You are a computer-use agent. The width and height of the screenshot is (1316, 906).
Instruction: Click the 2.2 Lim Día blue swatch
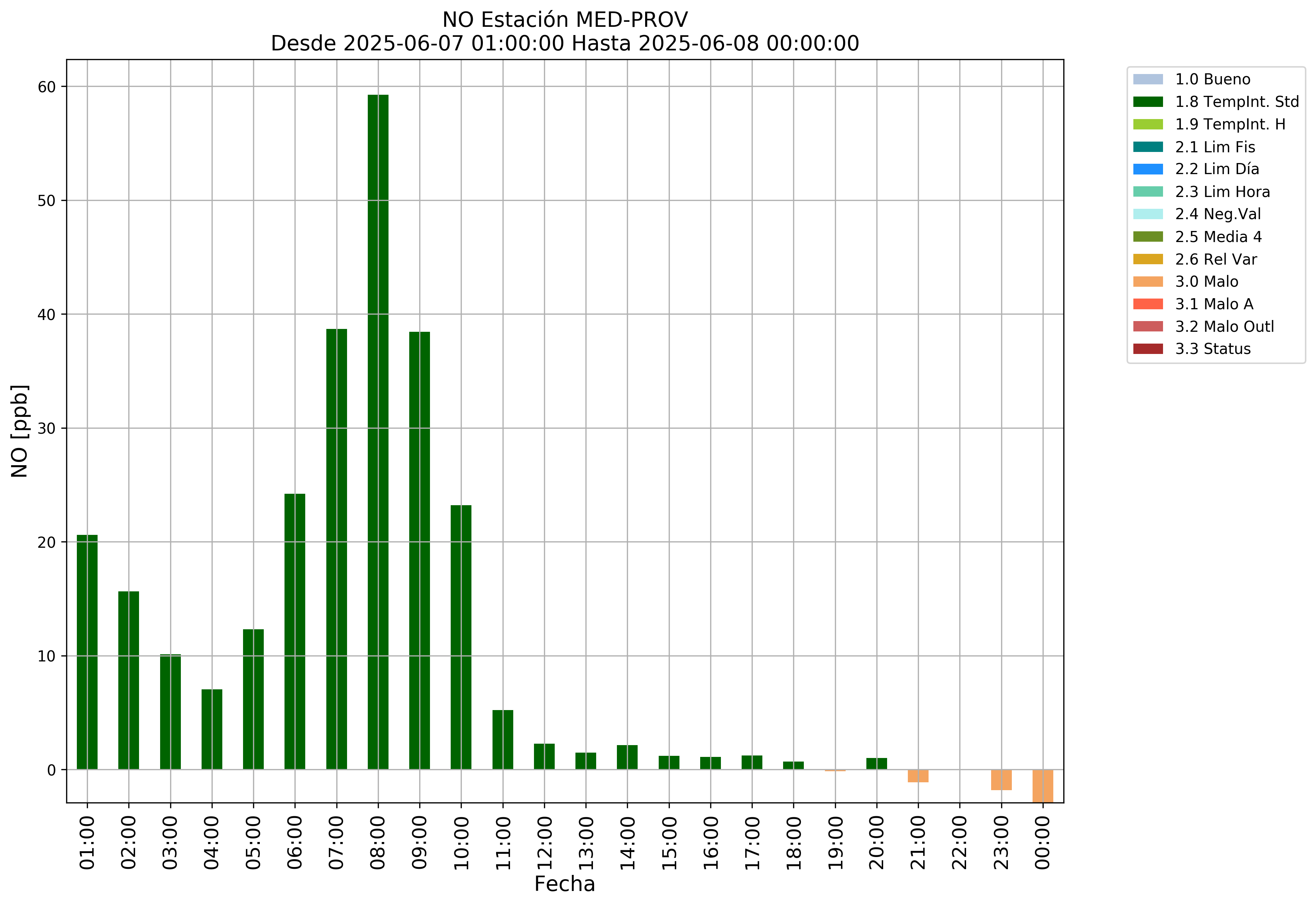[x=1147, y=169]
